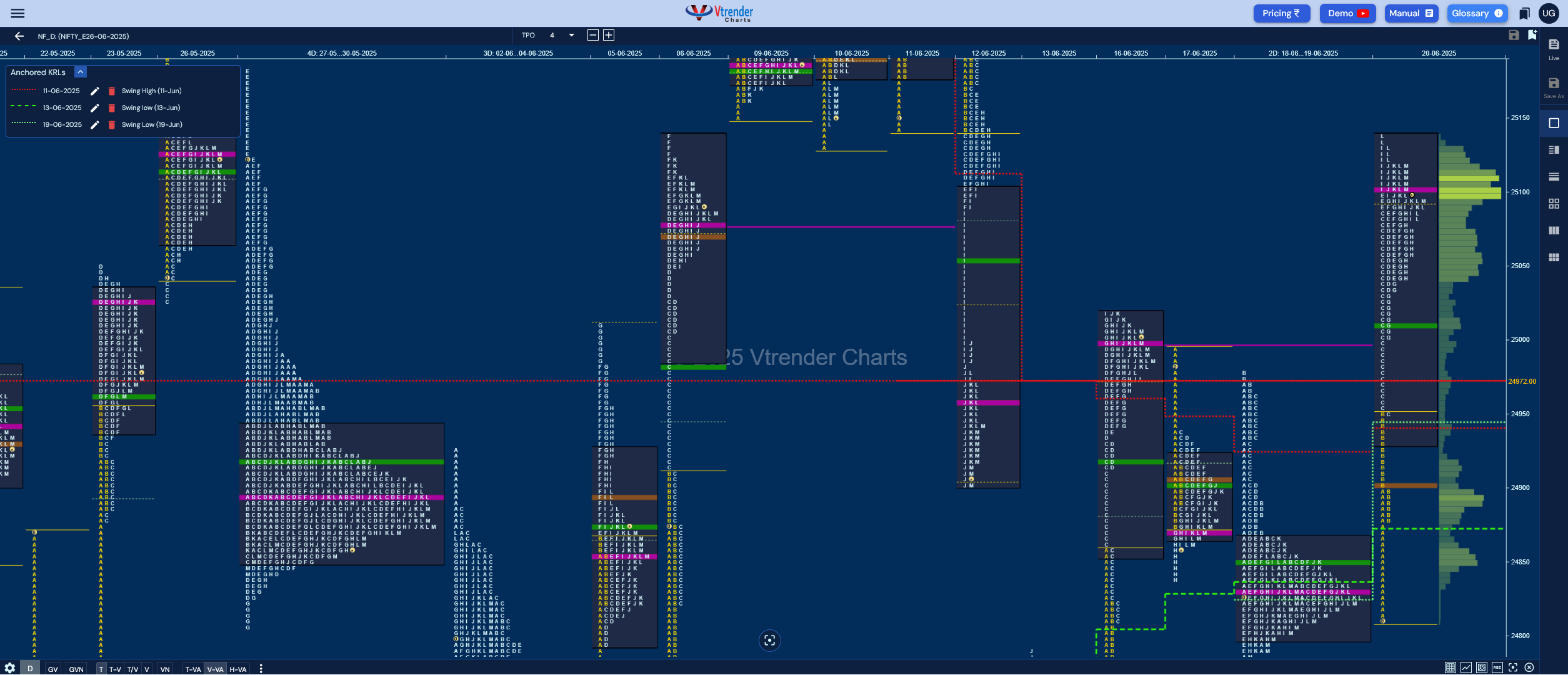
Task: Click the circled X icon in bottom bar
Action: pos(1529,667)
